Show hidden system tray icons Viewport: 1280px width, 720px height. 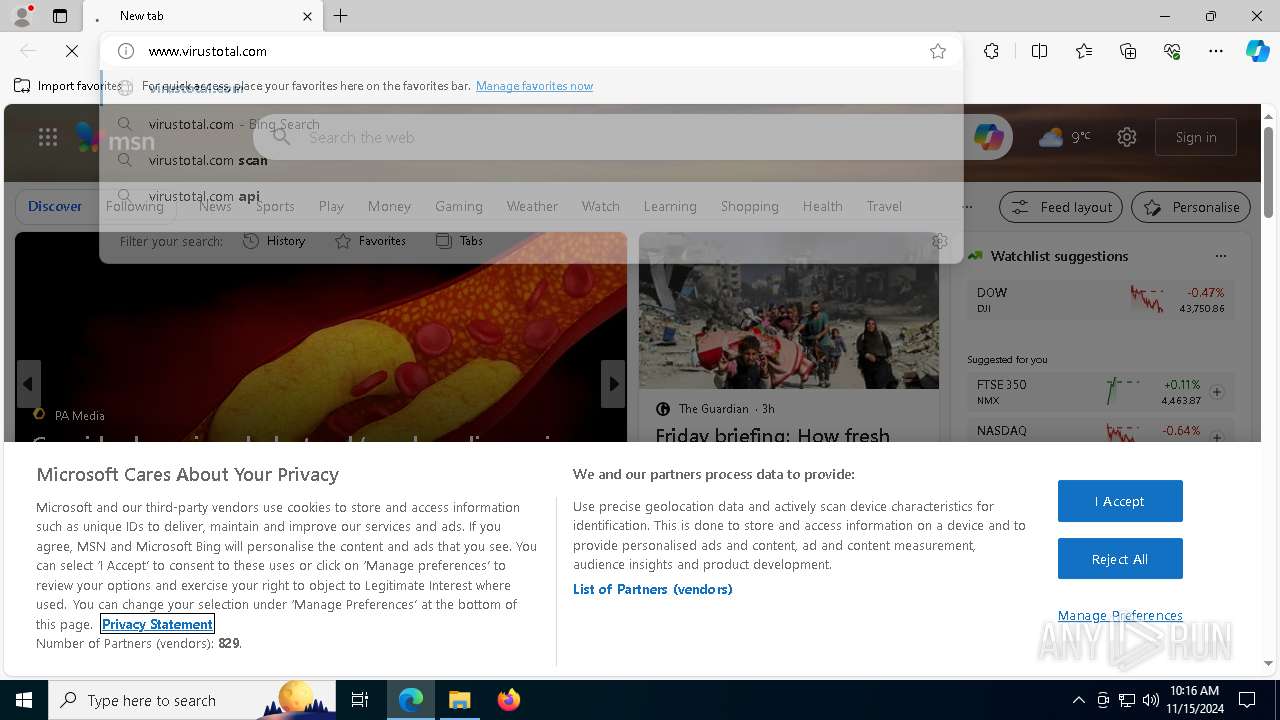1078,700
